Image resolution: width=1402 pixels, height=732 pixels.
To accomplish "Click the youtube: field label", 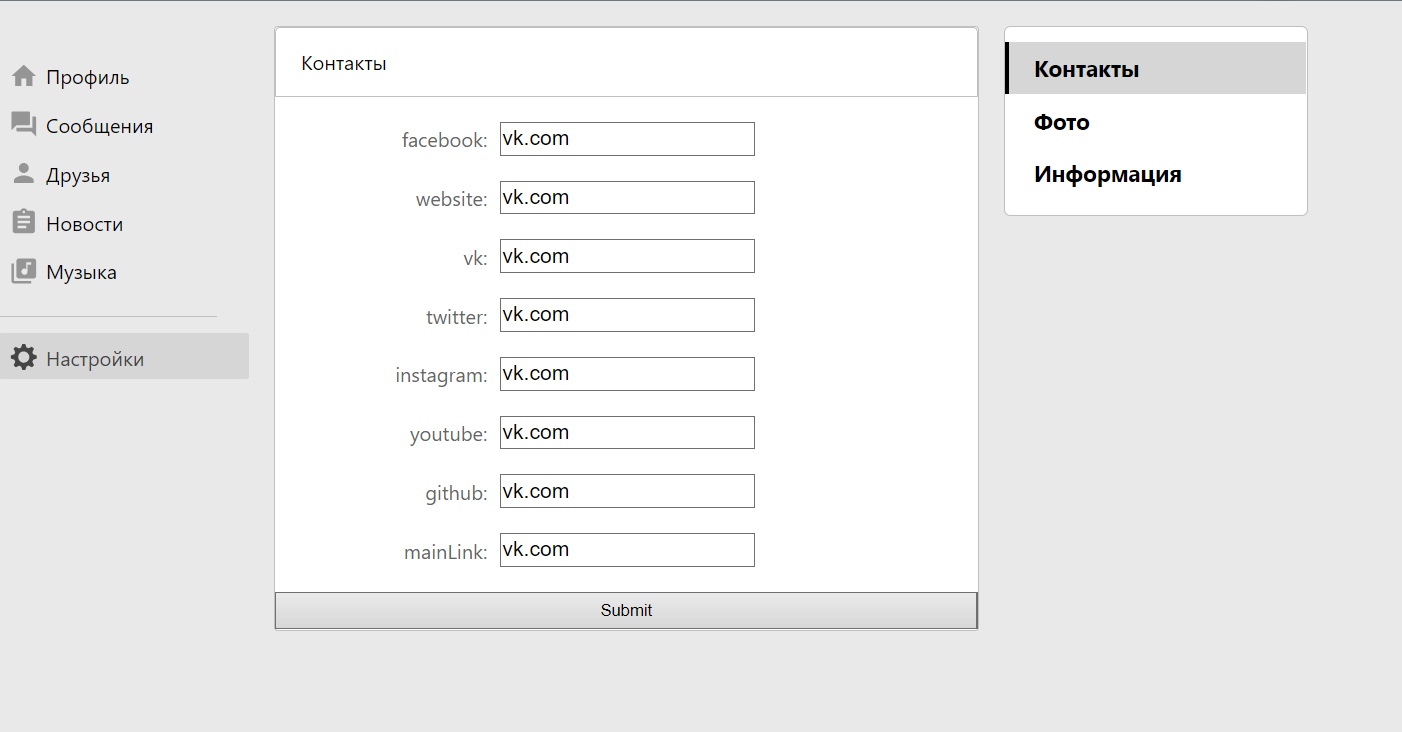I will [449, 434].
